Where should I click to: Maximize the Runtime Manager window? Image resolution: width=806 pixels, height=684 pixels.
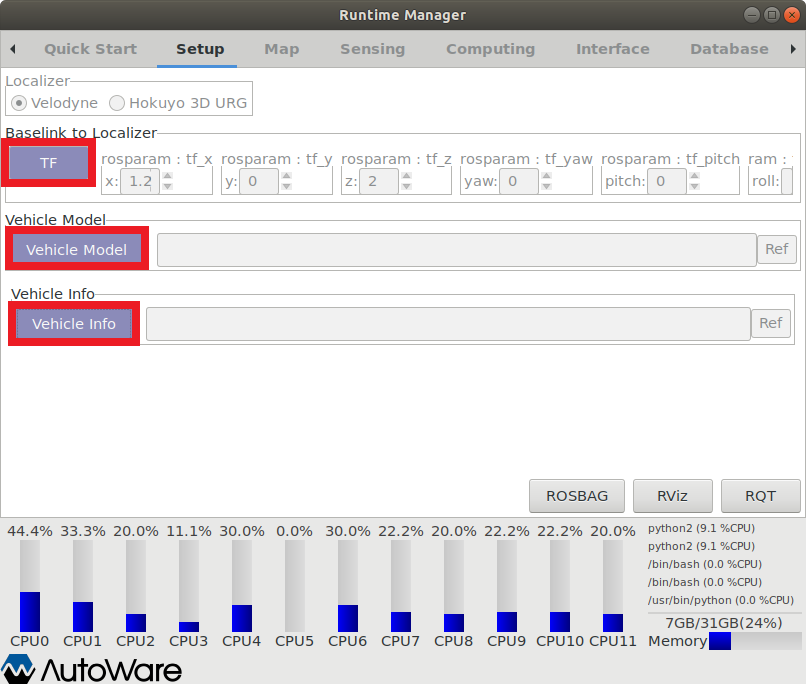pos(772,15)
